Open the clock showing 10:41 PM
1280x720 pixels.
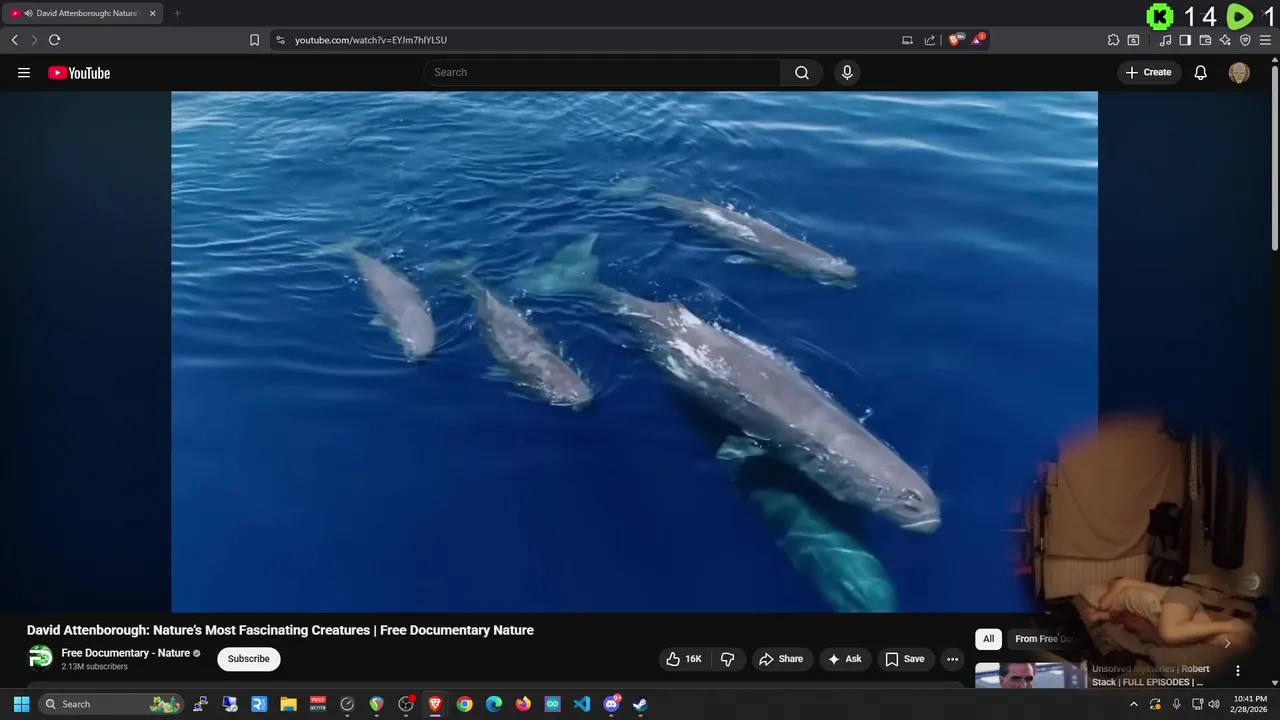click(x=1250, y=704)
